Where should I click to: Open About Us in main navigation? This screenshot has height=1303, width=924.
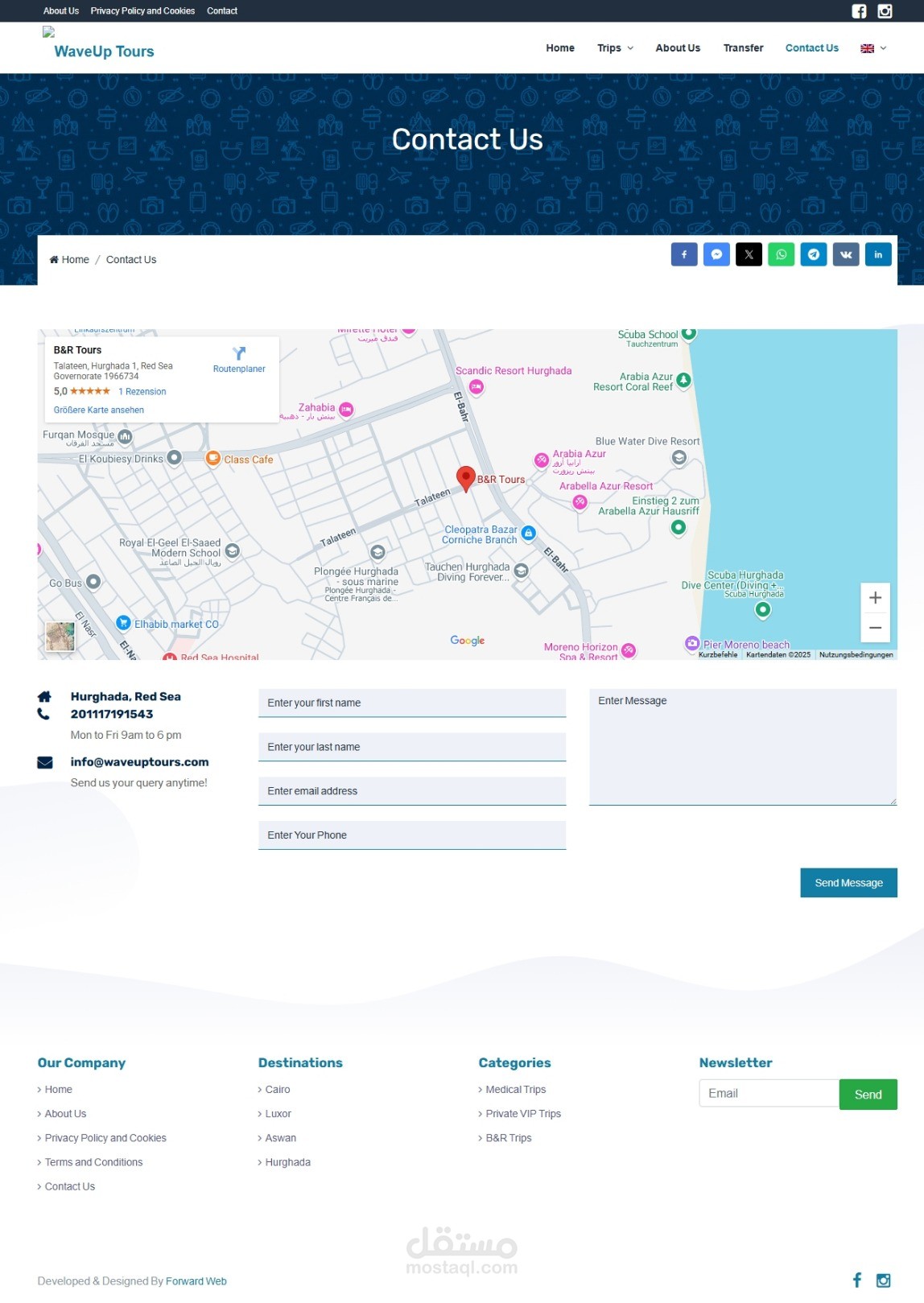(678, 48)
